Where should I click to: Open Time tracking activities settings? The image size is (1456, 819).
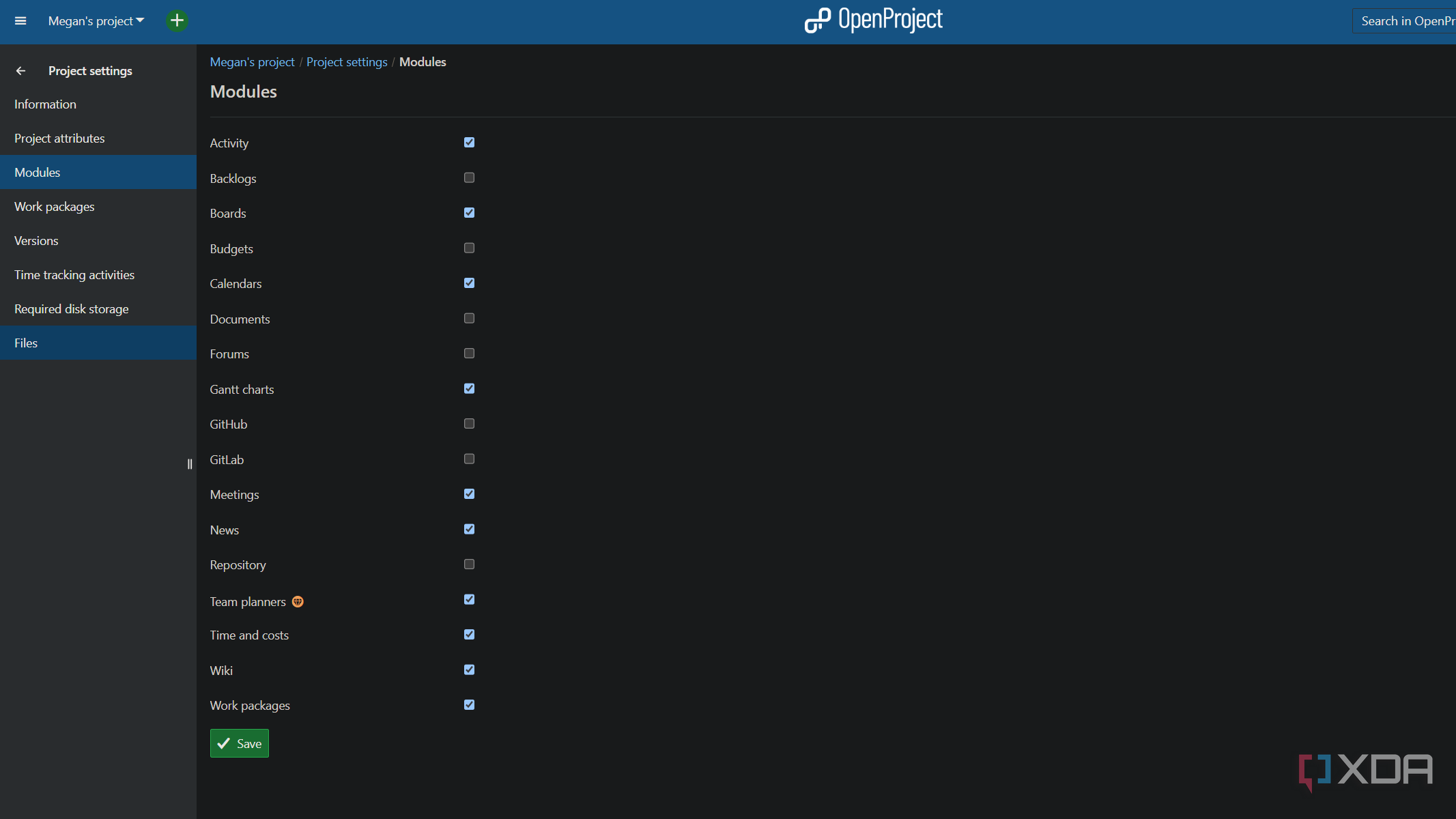(98, 274)
